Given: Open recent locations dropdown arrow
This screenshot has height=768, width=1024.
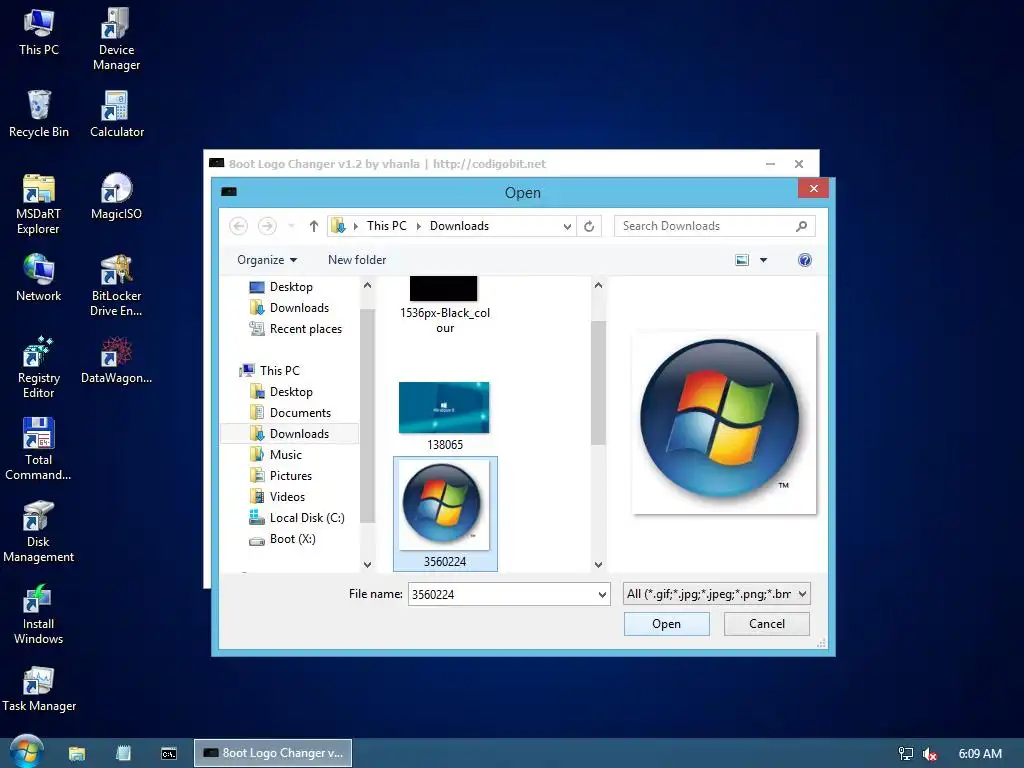Looking at the screenshot, I should 291,226.
